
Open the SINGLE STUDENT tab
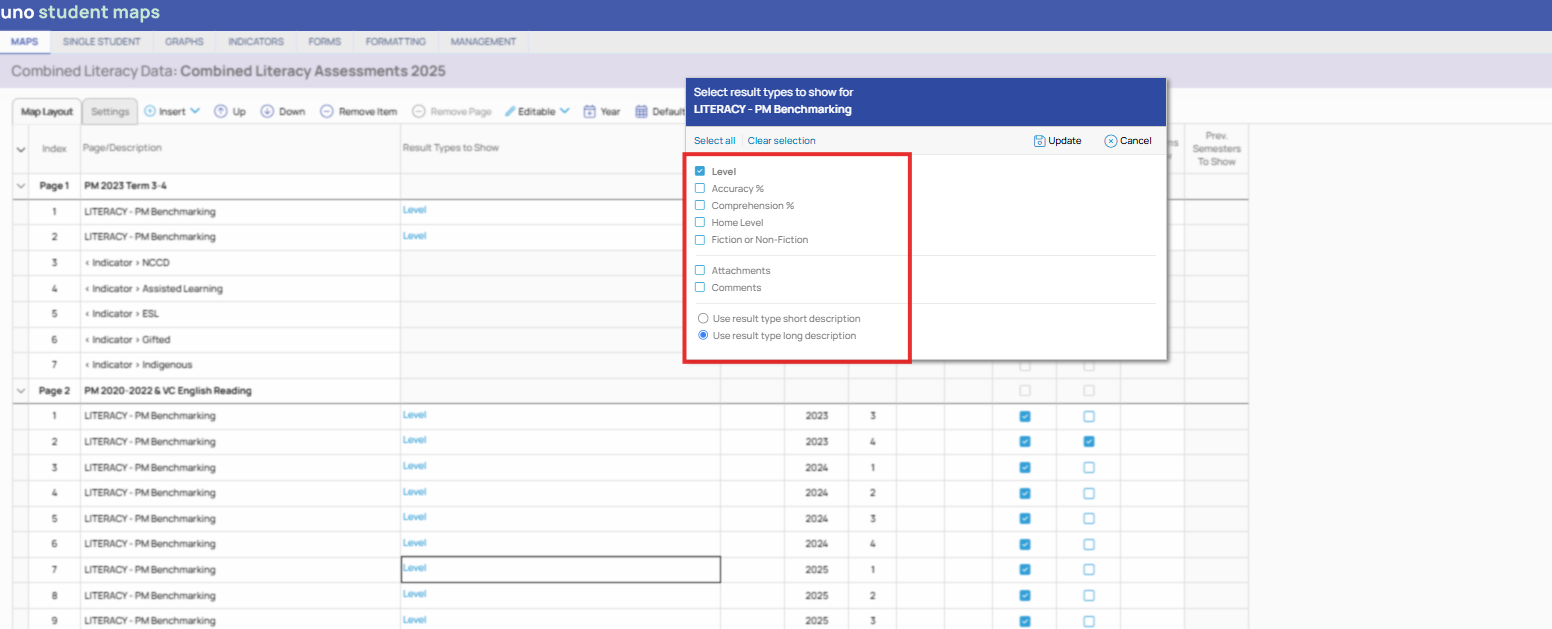click(x=101, y=42)
